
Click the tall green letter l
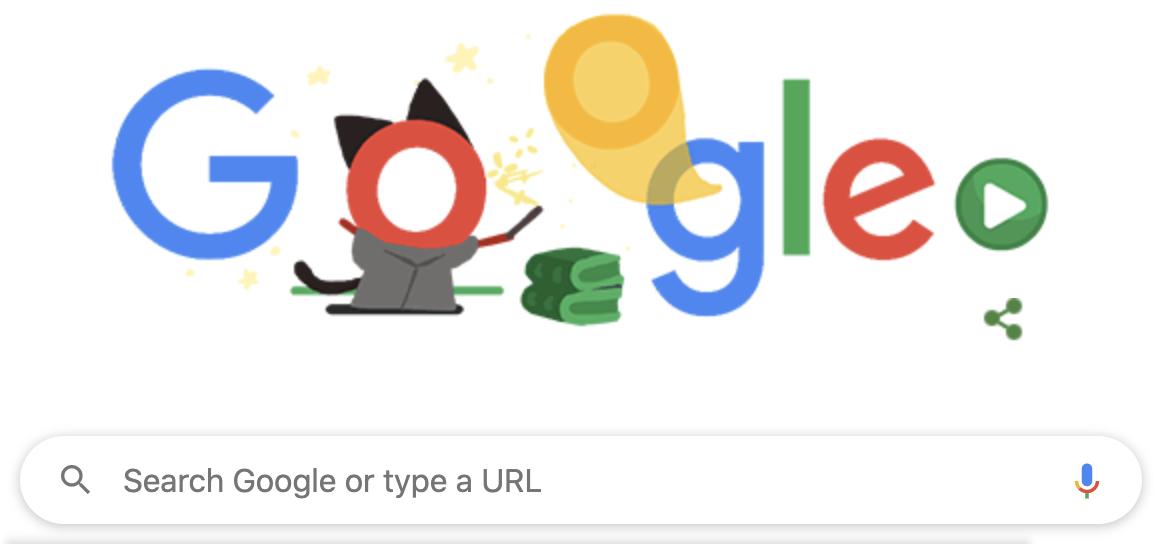coord(796,167)
